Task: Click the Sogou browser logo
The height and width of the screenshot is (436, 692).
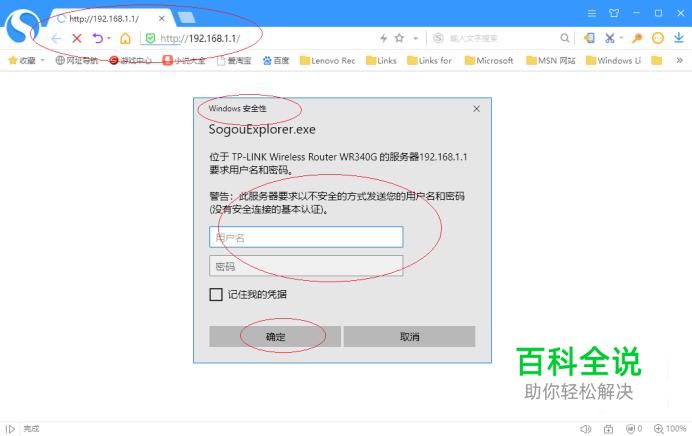Action: [x=22, y=26]
